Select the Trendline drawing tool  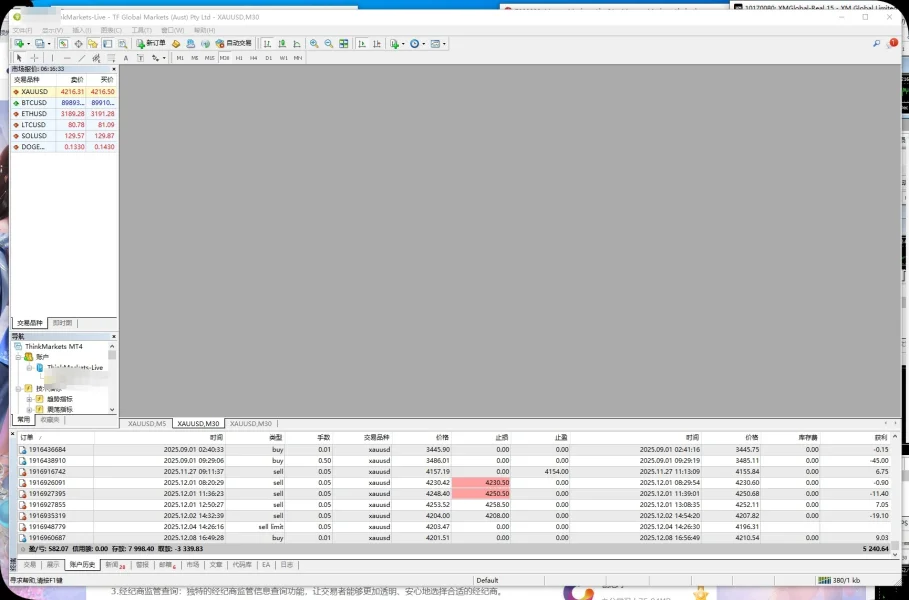[82, 58]
